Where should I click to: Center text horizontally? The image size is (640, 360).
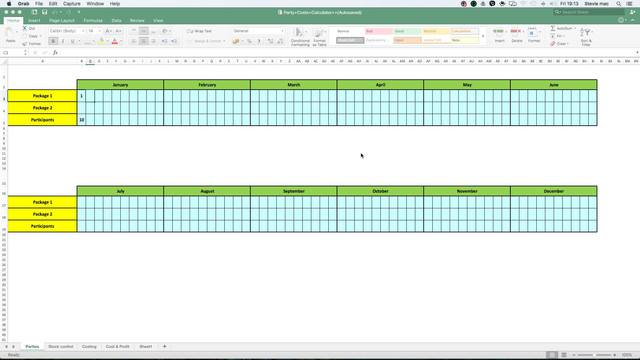coord(144,41)
